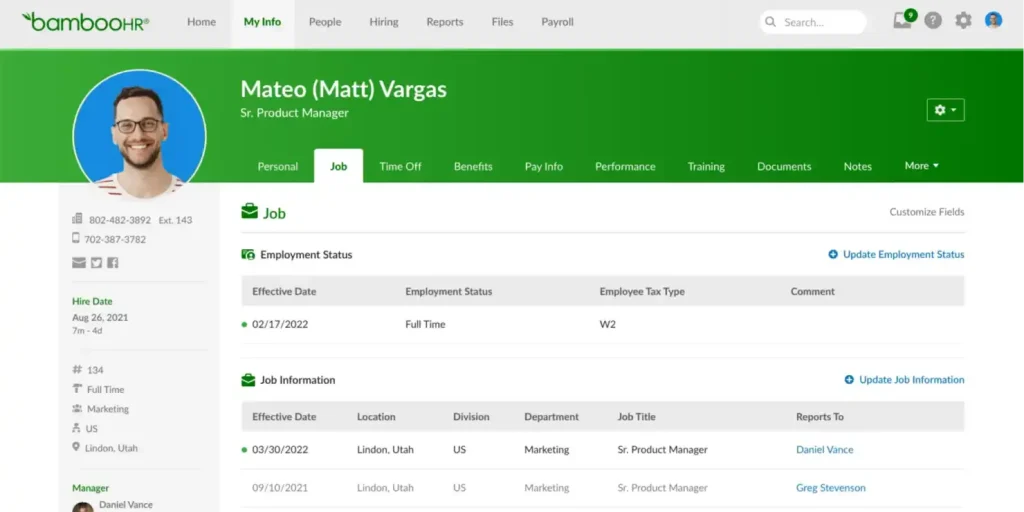Click the user avatar in top bar
Viewport: 1024px width, 512px height.
point(993,21)
